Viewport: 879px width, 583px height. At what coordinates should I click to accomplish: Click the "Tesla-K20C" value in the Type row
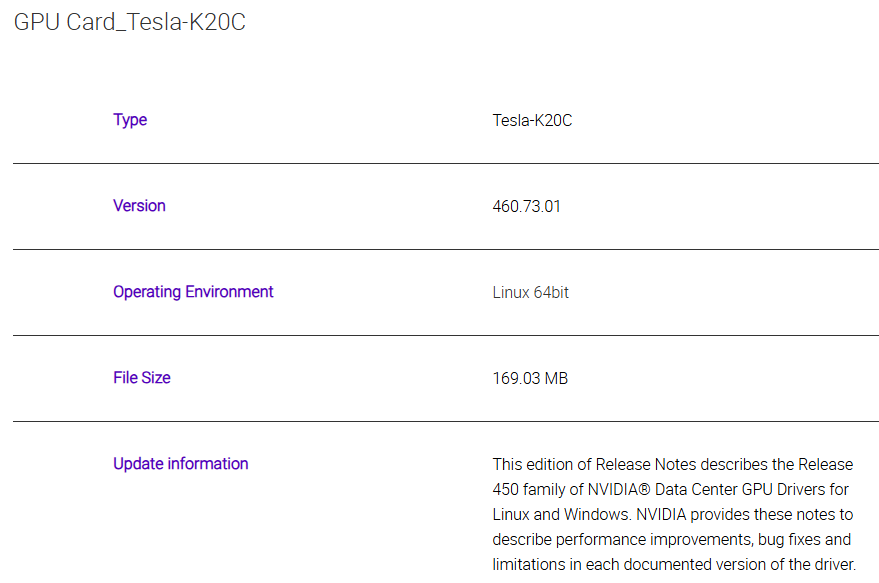tap(532, 121)
